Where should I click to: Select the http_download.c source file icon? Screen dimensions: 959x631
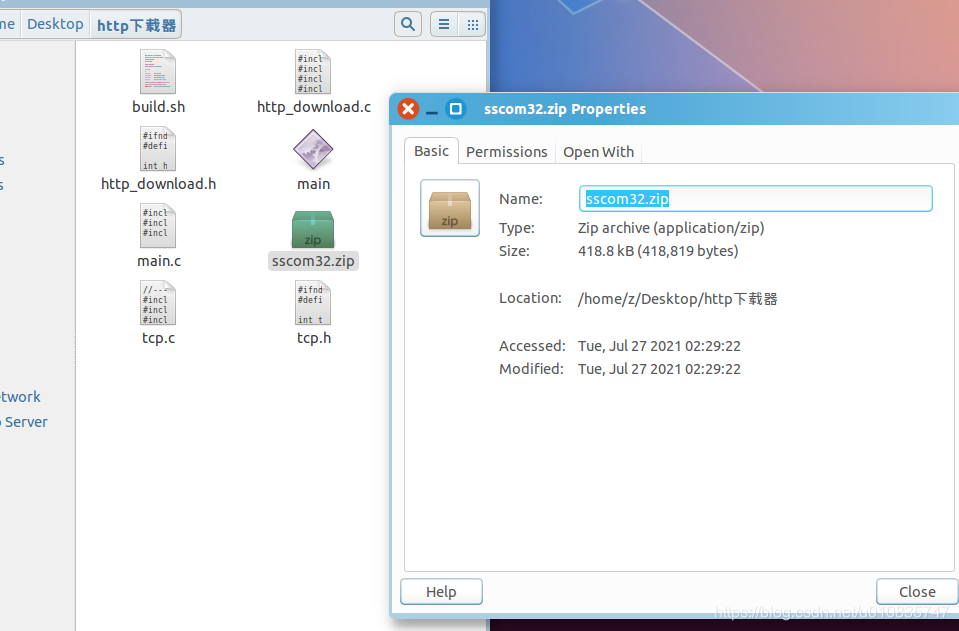313,72
